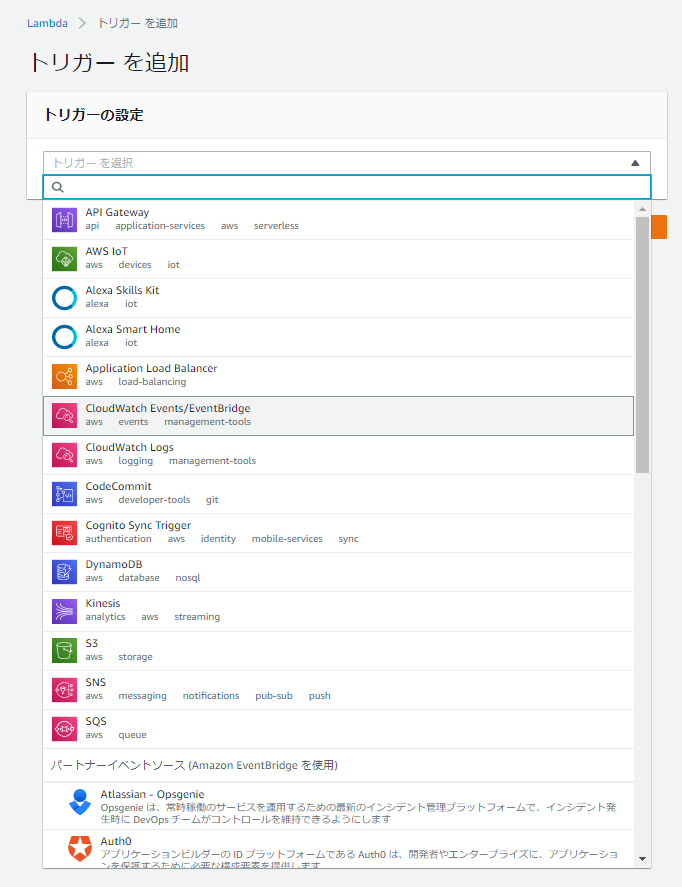Open the trigger selection combo box
This screenshot has height=887, width=682.
[347, 163]
